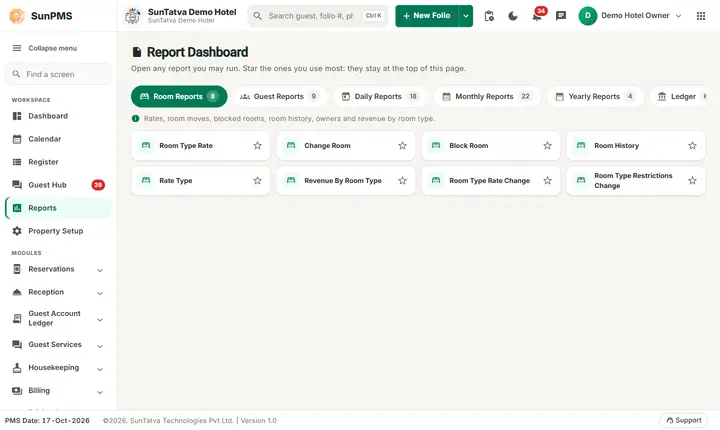Star the Room Type Rate Change report

[547, 181]
